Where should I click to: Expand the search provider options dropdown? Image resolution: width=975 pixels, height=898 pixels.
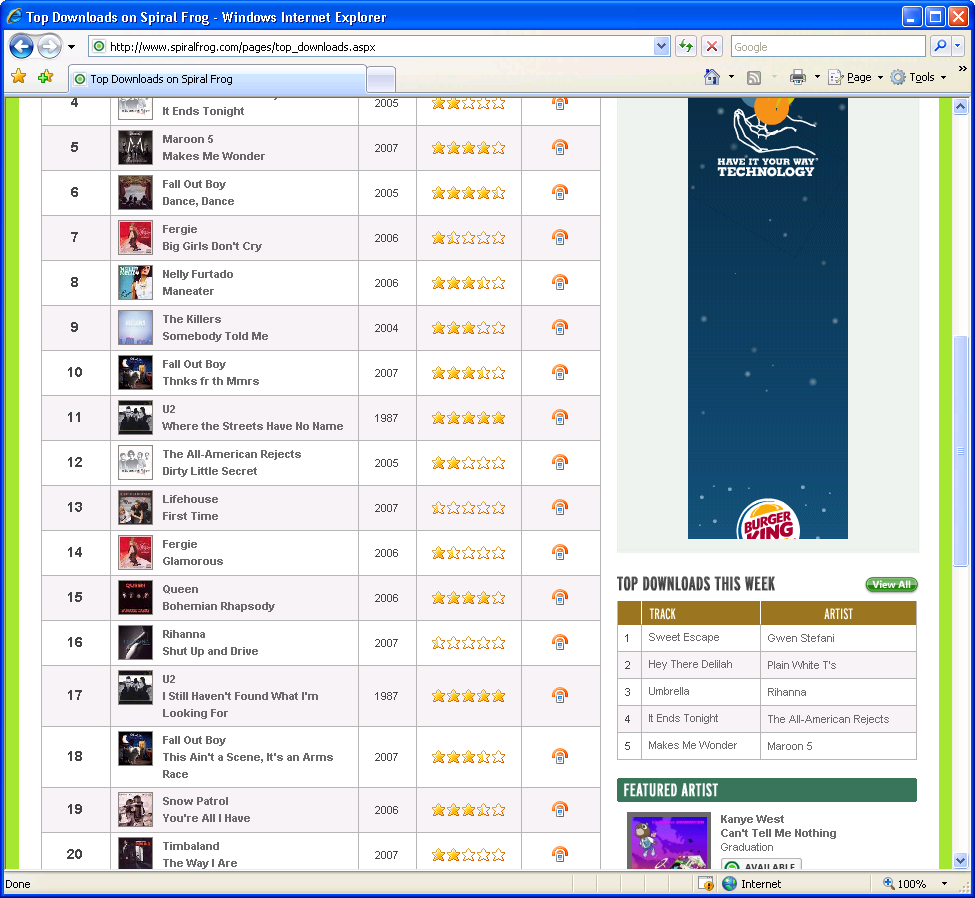tap(958, 46)
